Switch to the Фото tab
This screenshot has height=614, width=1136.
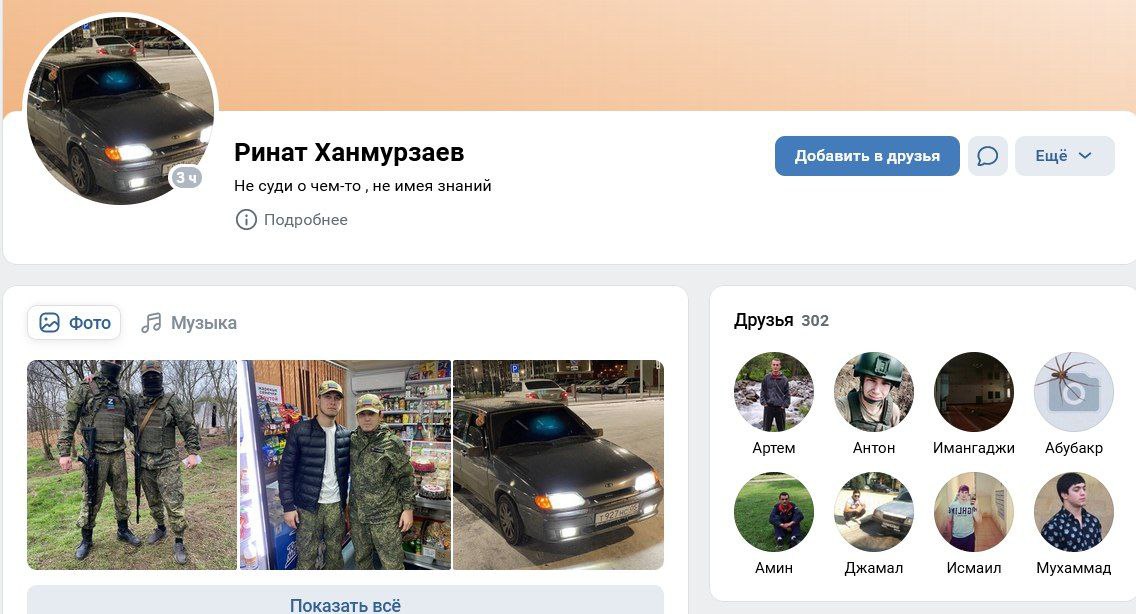(75, 323)
